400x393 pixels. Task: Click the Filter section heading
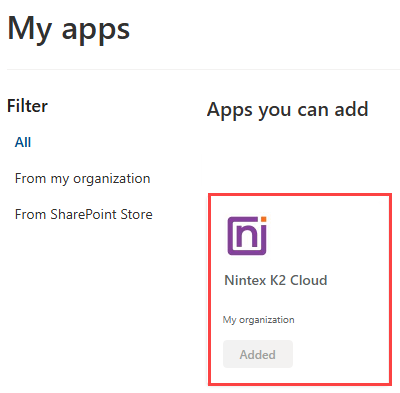pyautogui.click(x=27, y=106)
